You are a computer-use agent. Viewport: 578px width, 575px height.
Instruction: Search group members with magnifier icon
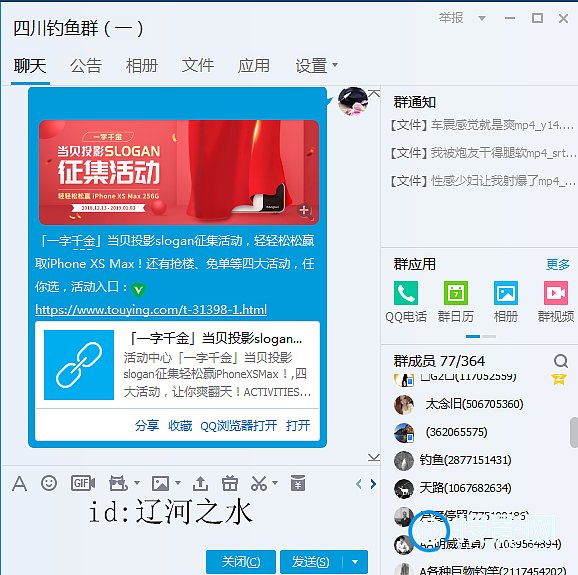click(x=561, y=360)
